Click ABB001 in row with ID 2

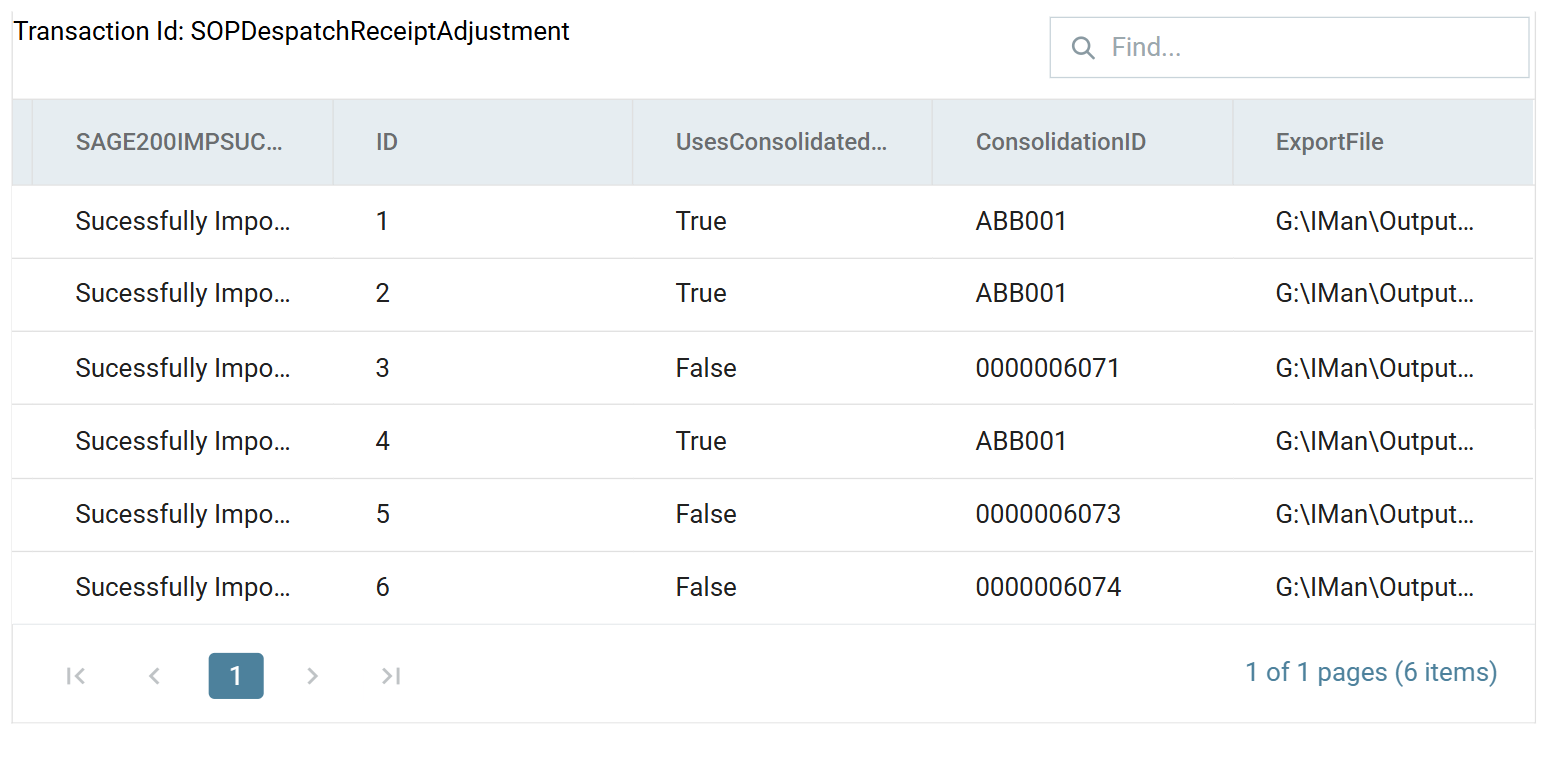tap(1021, 293)
